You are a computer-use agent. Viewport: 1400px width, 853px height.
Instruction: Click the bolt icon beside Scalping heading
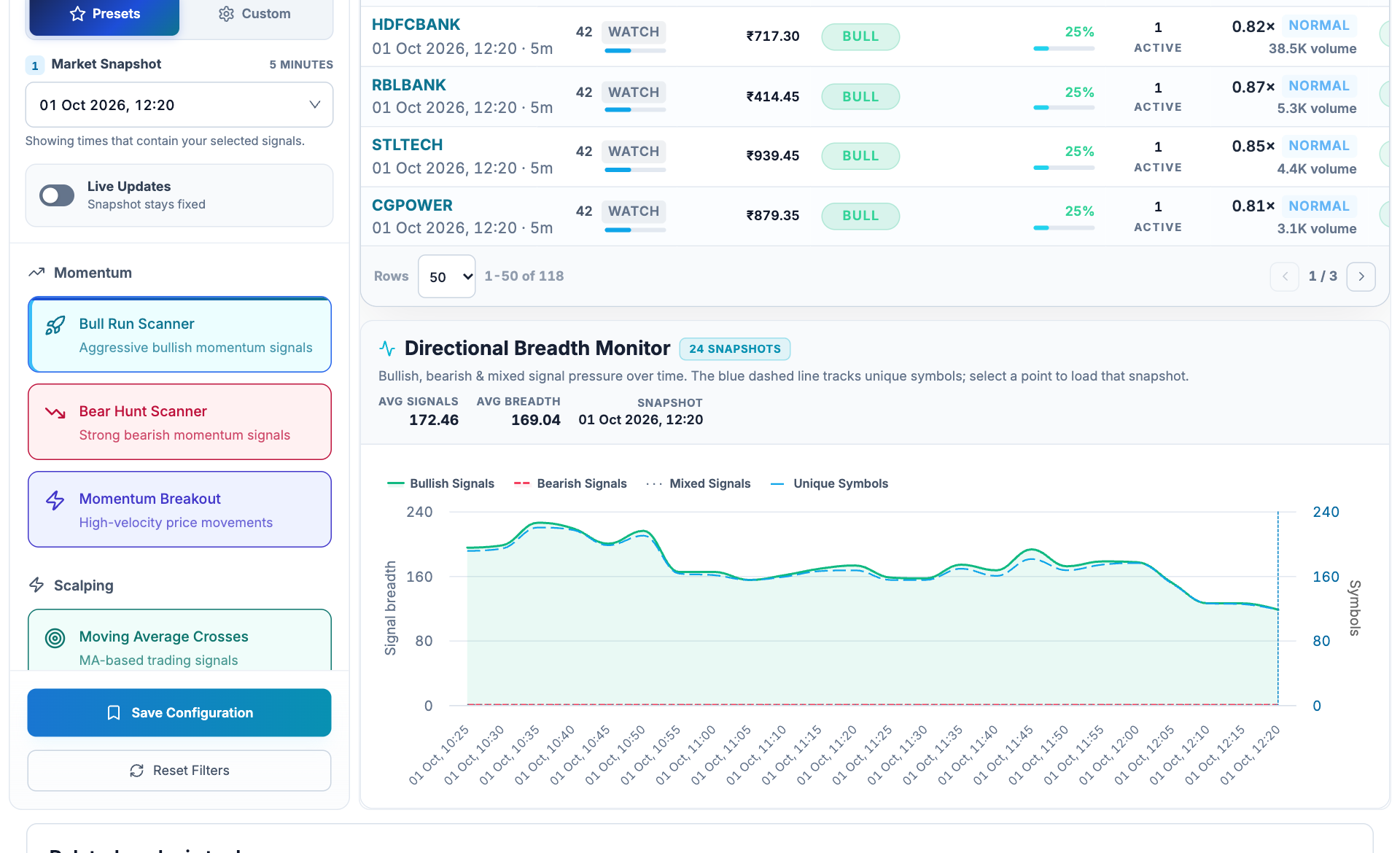point(36,585)
